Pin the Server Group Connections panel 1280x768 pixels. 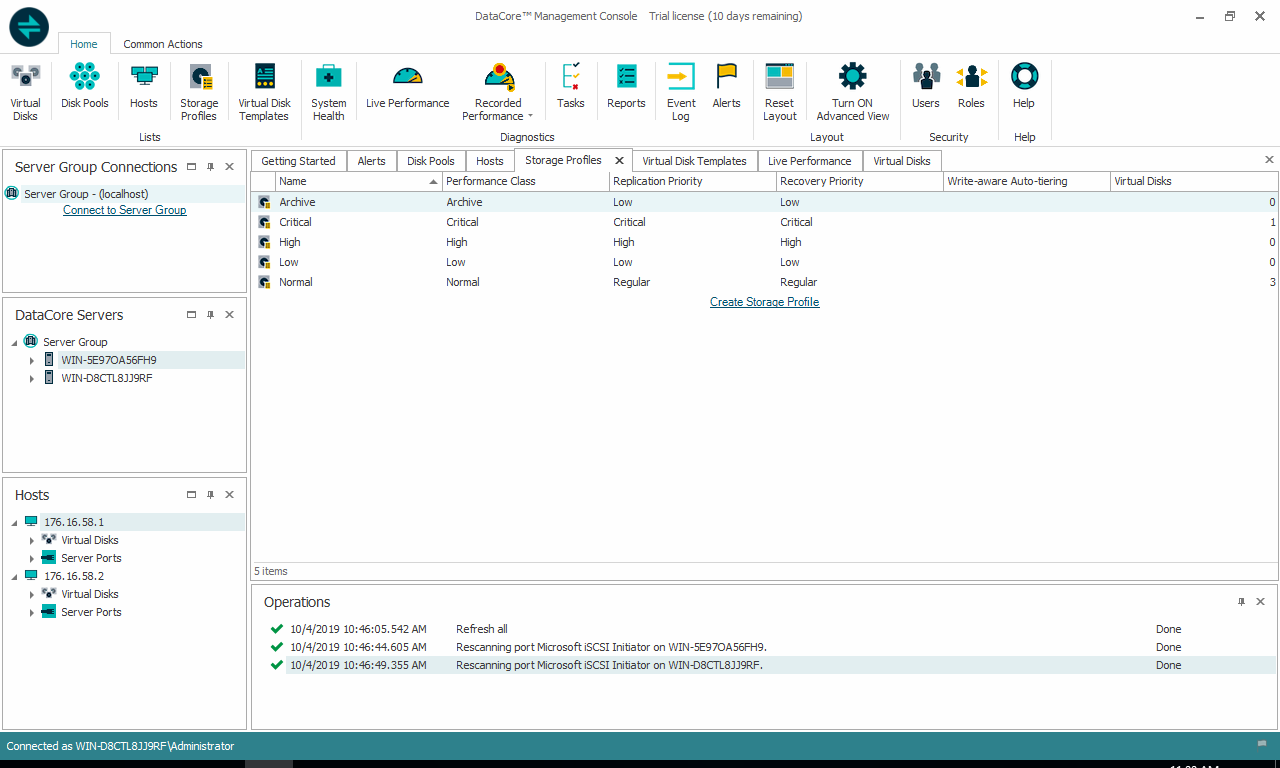click(x=210, y=167)
